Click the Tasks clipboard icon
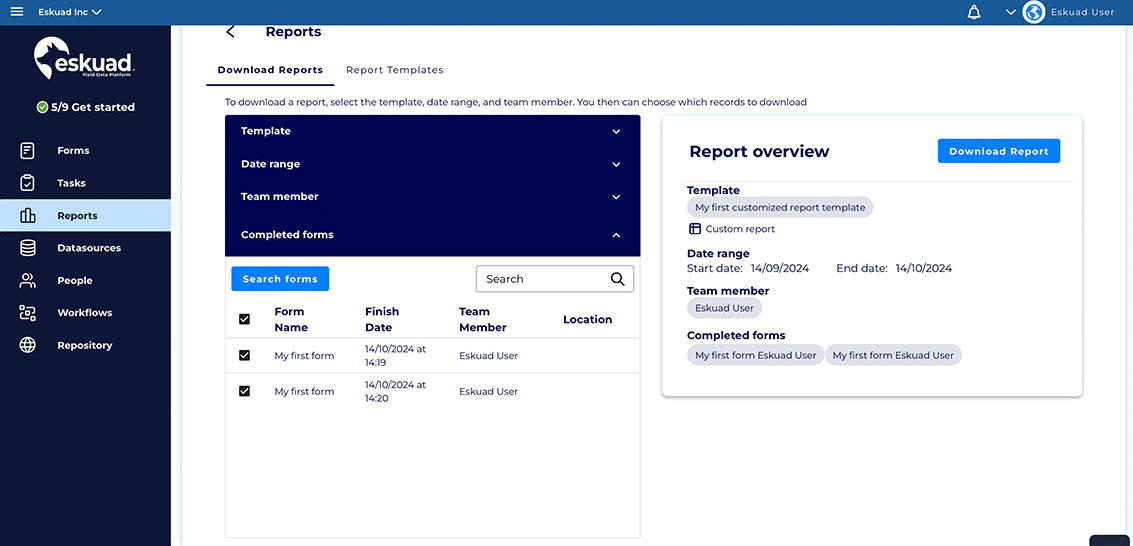This screenshot has height=546, width=1133. point(28,183)
